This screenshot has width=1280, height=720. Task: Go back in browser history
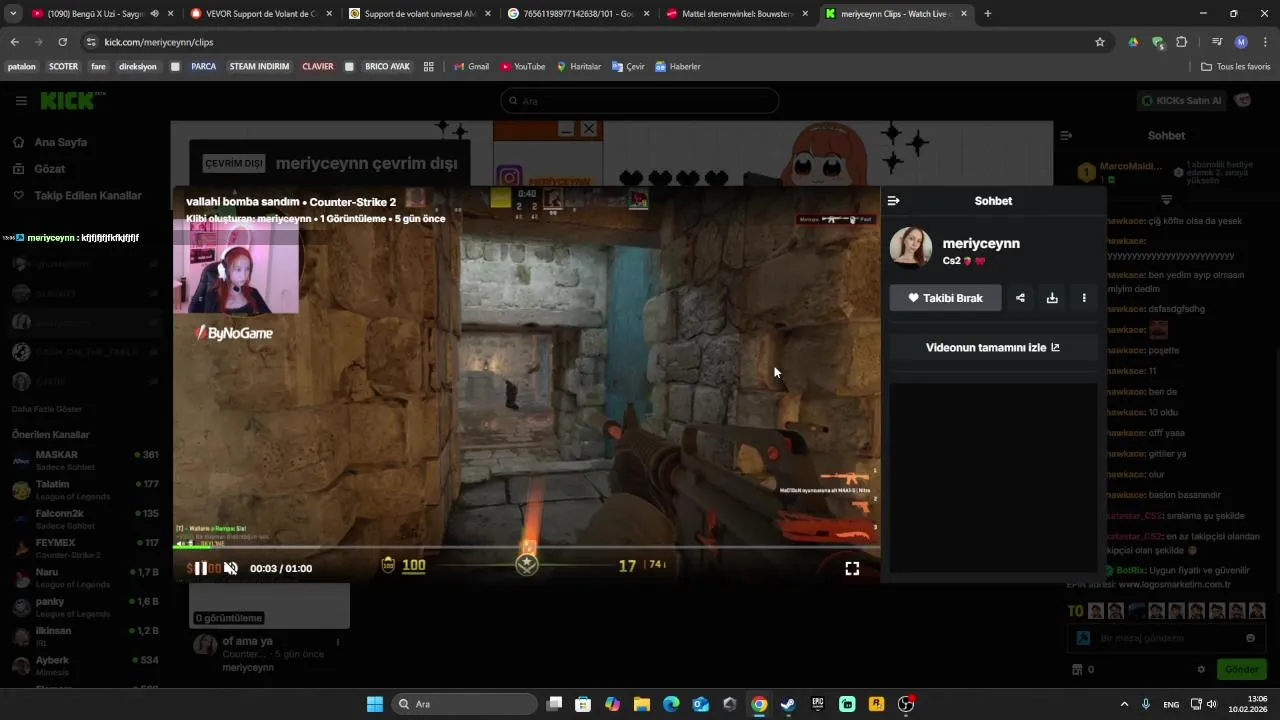(x=14, y=42)
